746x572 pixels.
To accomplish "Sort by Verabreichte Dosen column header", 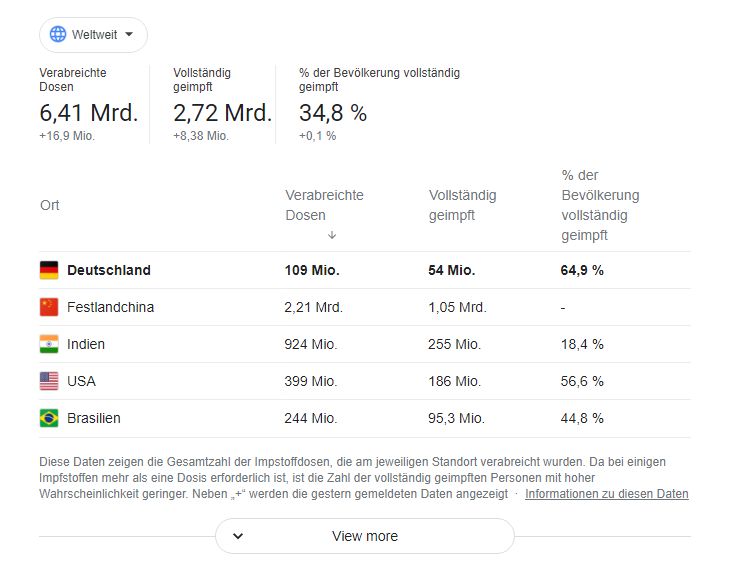I will pyautogui.click(x=324, y=205).
